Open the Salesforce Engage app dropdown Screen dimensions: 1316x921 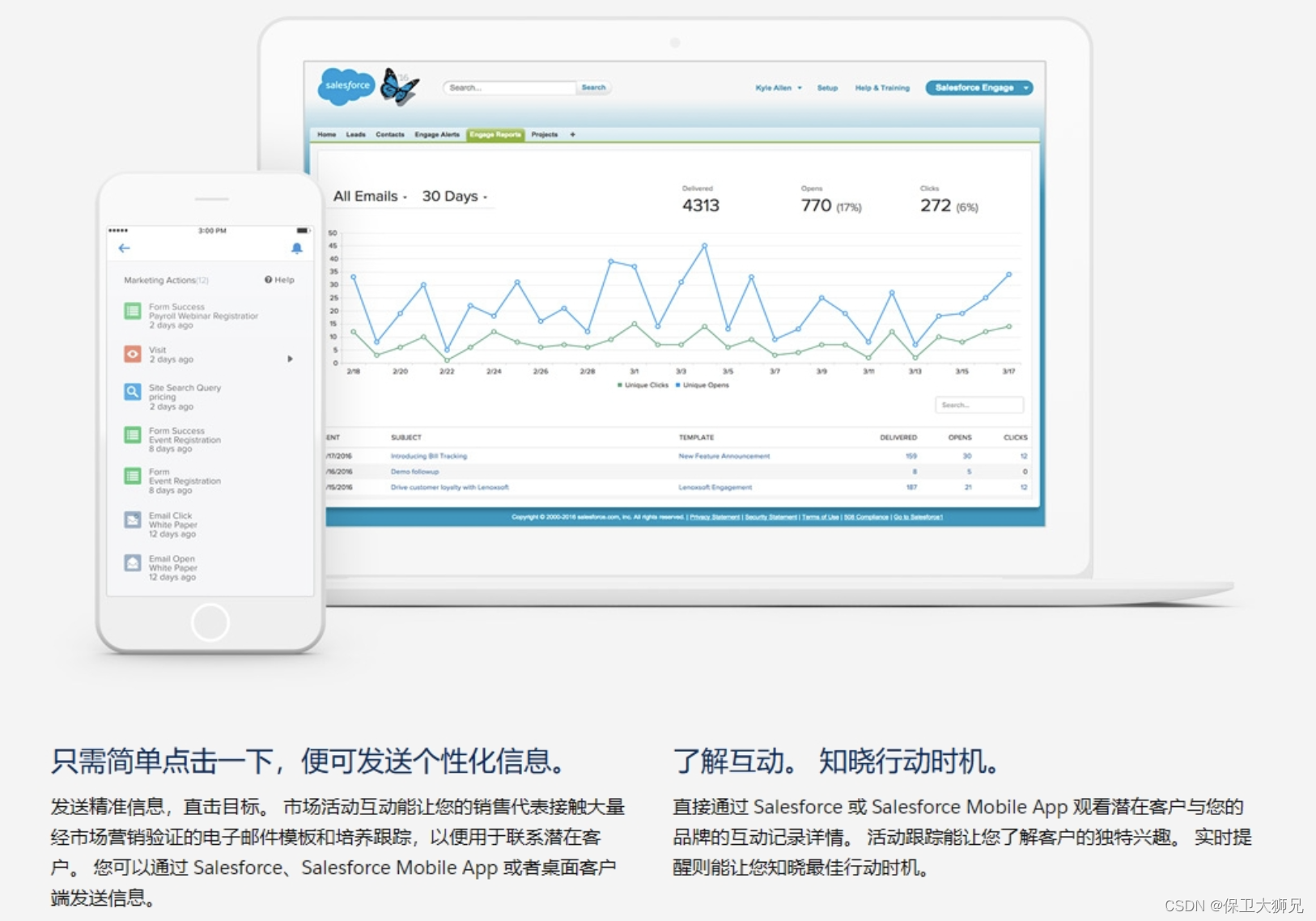[x=979, y=87]
